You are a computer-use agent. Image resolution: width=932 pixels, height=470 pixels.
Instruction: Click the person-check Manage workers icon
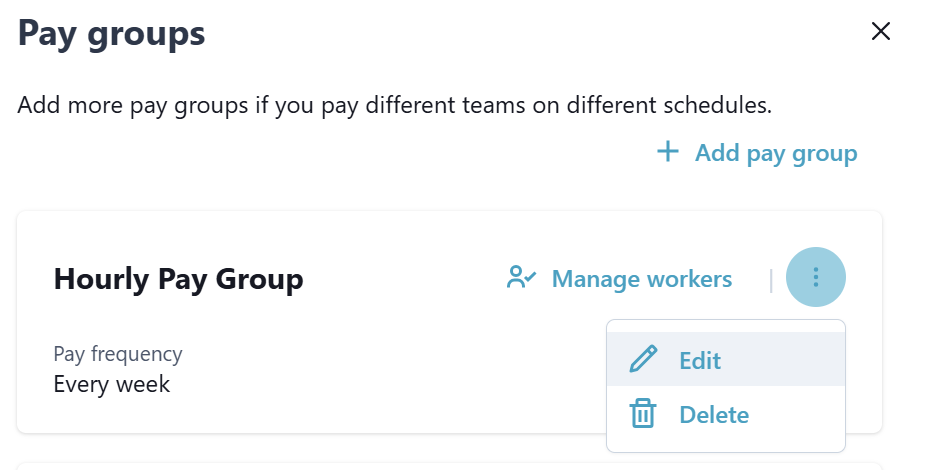coord(521,278)
